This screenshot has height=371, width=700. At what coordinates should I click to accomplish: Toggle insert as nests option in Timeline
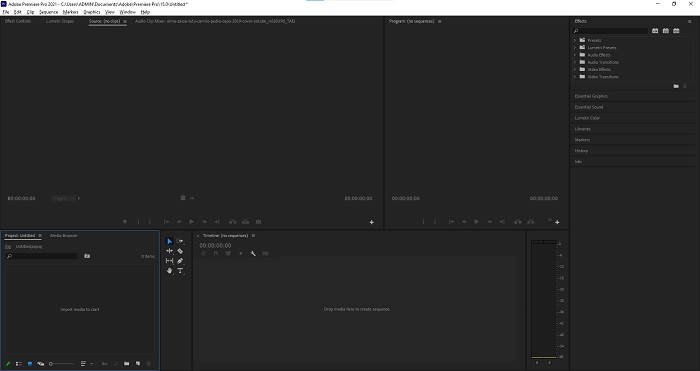204,254
